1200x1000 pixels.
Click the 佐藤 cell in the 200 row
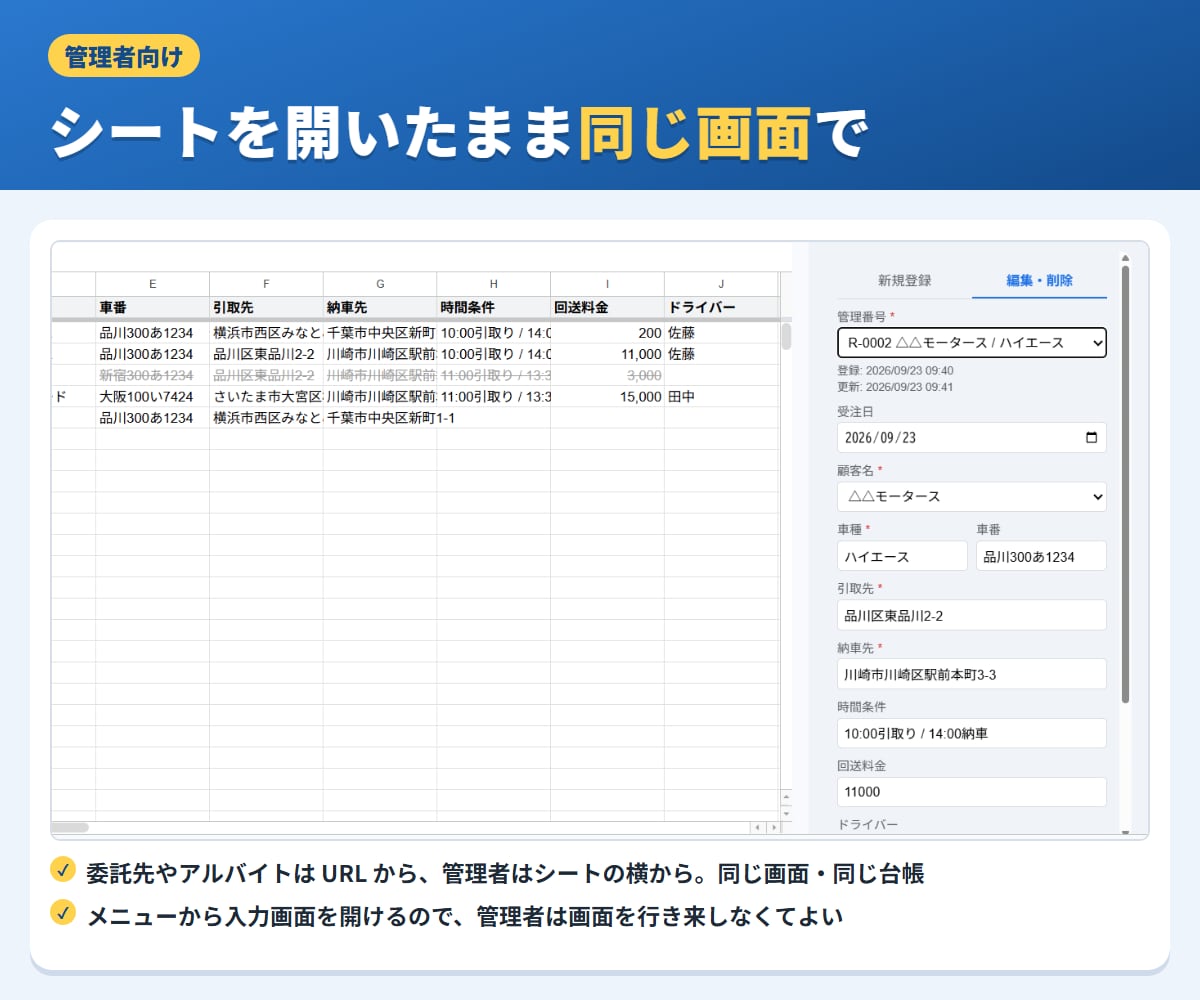[x=721, y=333]
